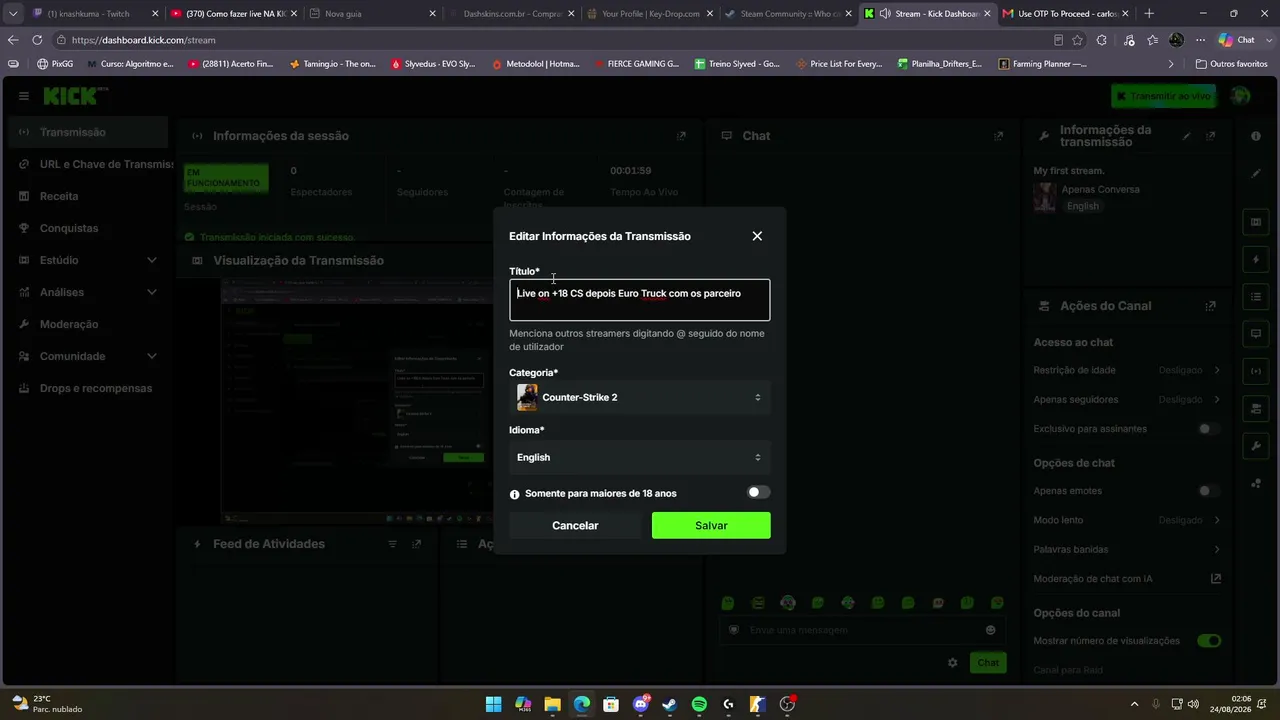This screenshot has width=1280, height=720.
Task: Click the Cancelar button
Action: (575, 525)
